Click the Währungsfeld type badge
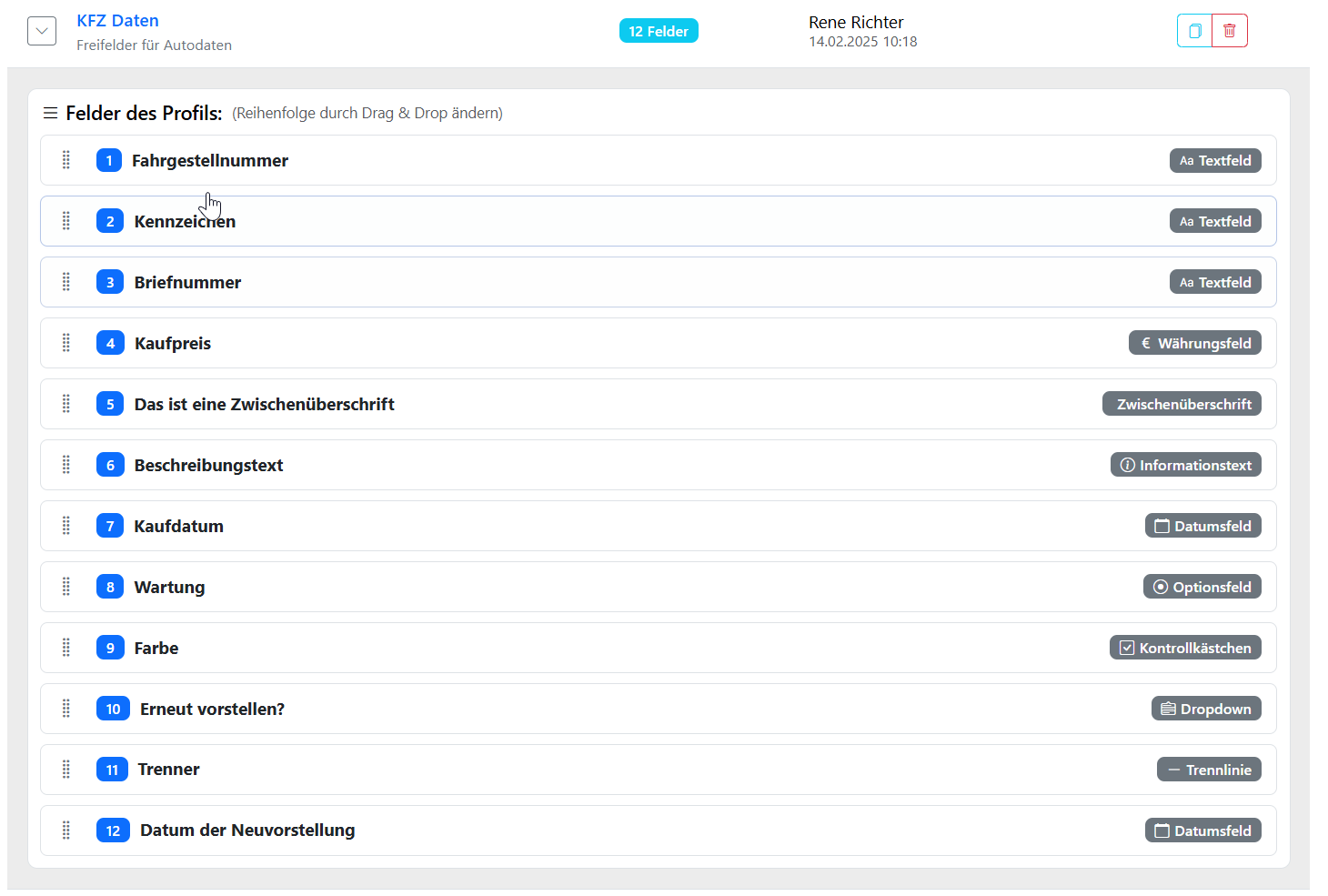Viewport: 1328px width, 896px height. [1194, 343]
